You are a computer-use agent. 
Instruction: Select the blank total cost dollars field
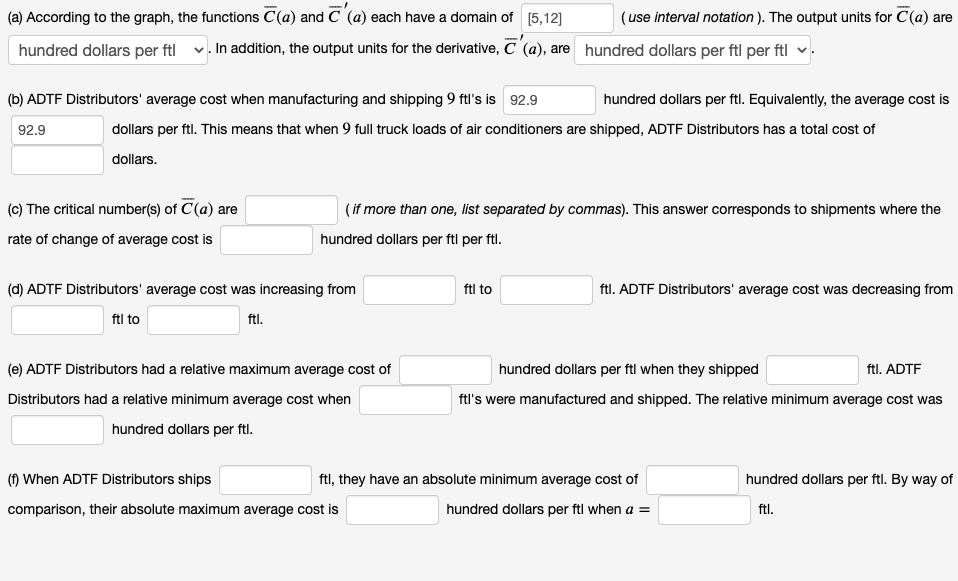(57, 159)
